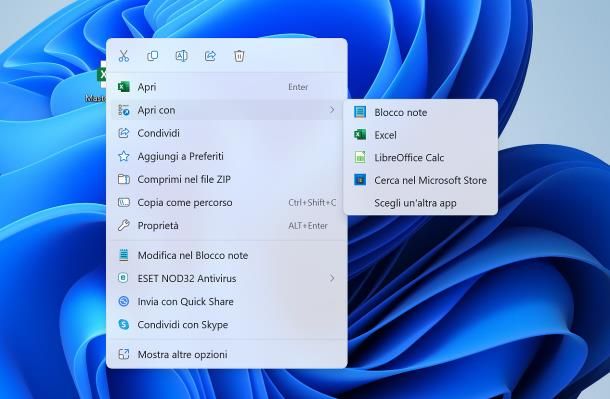Click the star icon for Aggiungi a Preferiti
610x399 pixels.
pyautogui.click(x=124, y=156)
